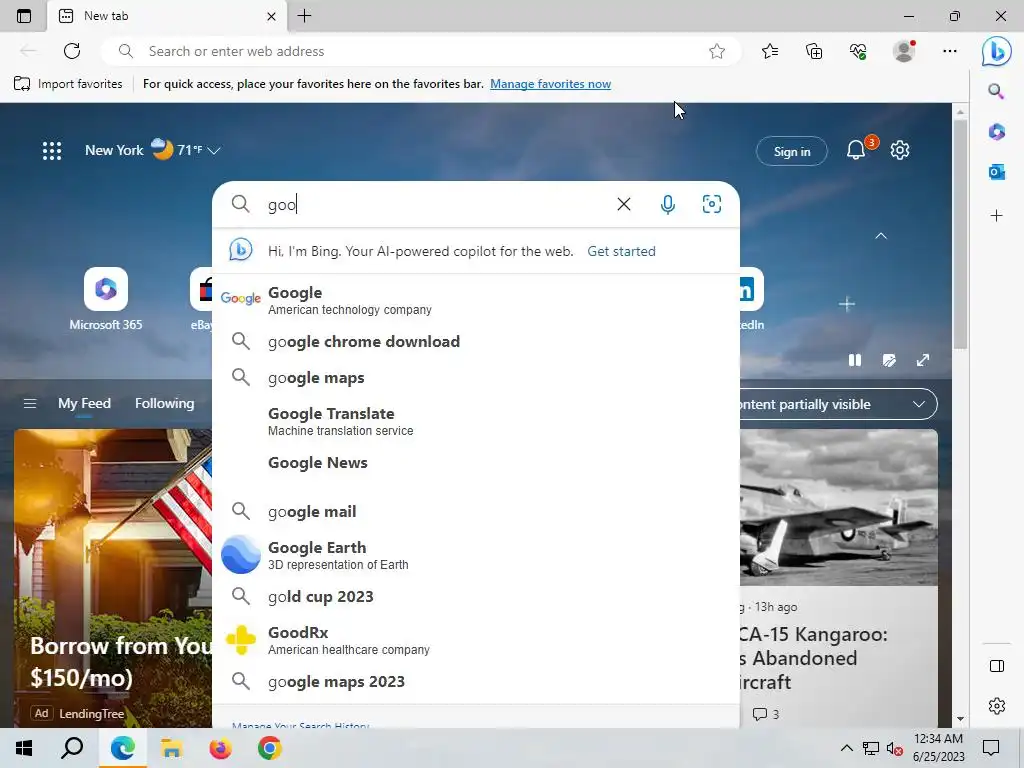Clear the search box text
The image size is (1024, 768).
pyautogui.click(x=624, y=204)
